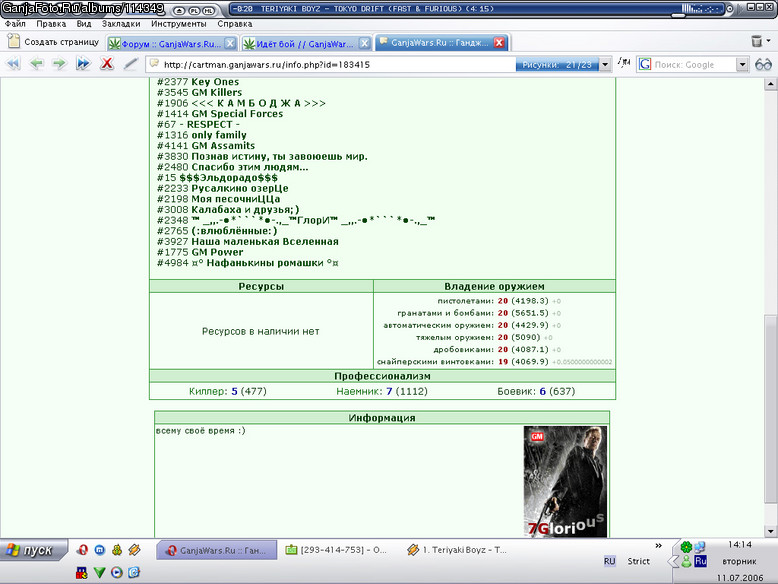This screenshot has width=778, height=584.
Task: Expand the trash can dropdown arrow
Action: click(769, 41)
